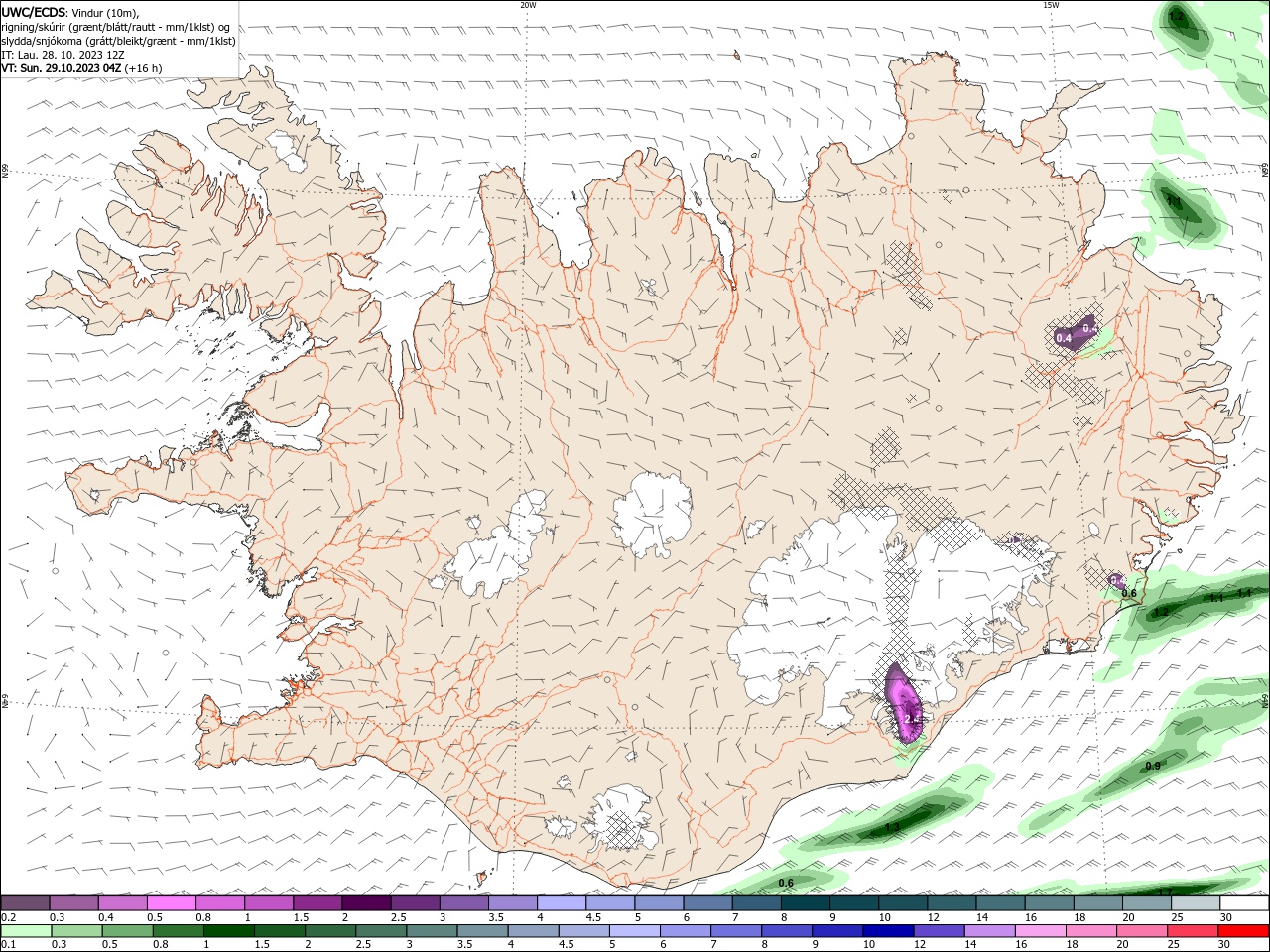Click the darkest purple 2 swatch in top legend row
Screen dimensions: 1270x952
click(x=365, y=903)
